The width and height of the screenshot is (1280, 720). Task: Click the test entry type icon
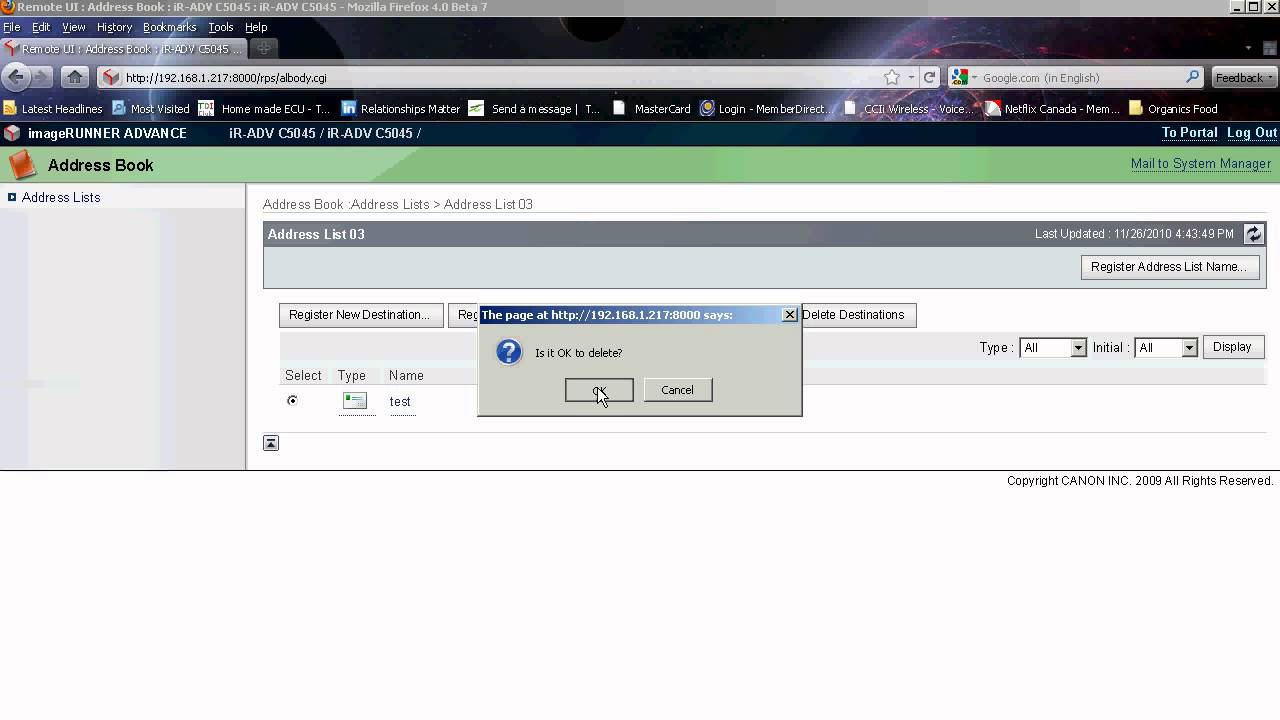coord(355,400)
